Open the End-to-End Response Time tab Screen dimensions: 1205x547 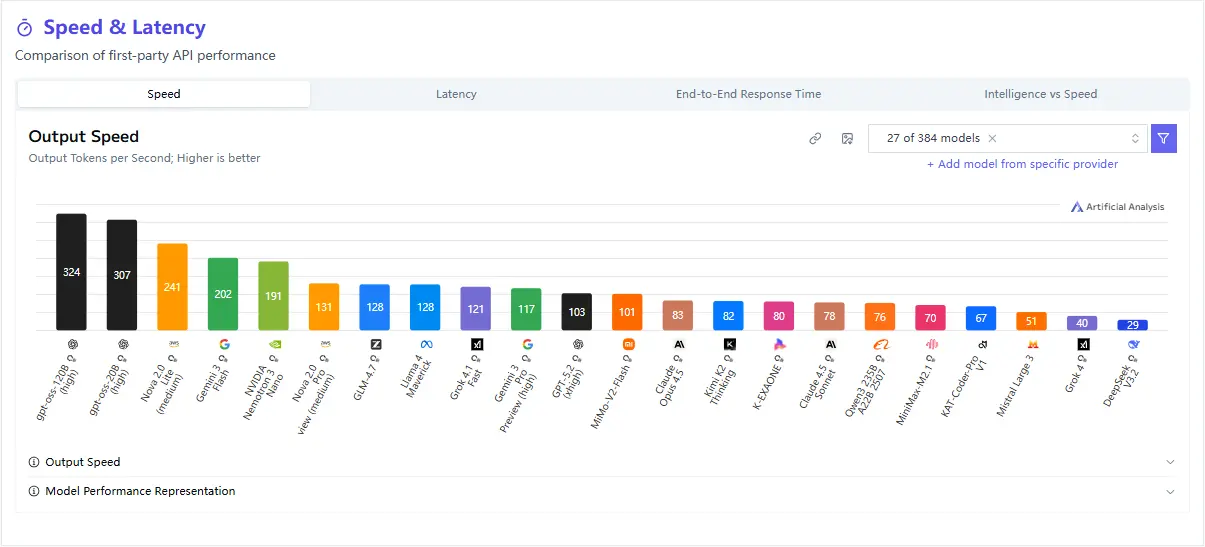pyautogui.click(x=748, y=94)
